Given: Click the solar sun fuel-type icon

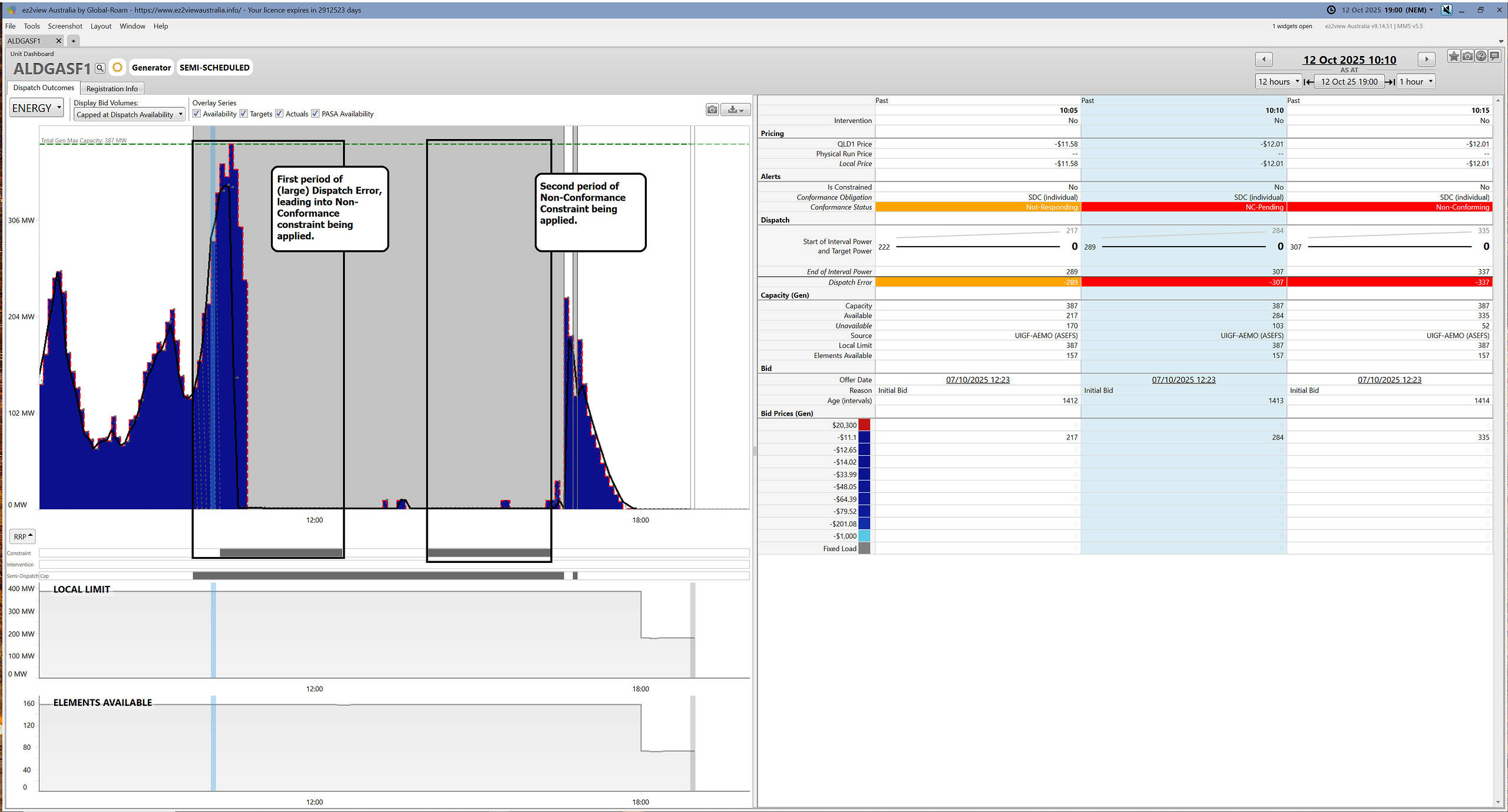Looking at the screenshot, I should click(118, 68).
